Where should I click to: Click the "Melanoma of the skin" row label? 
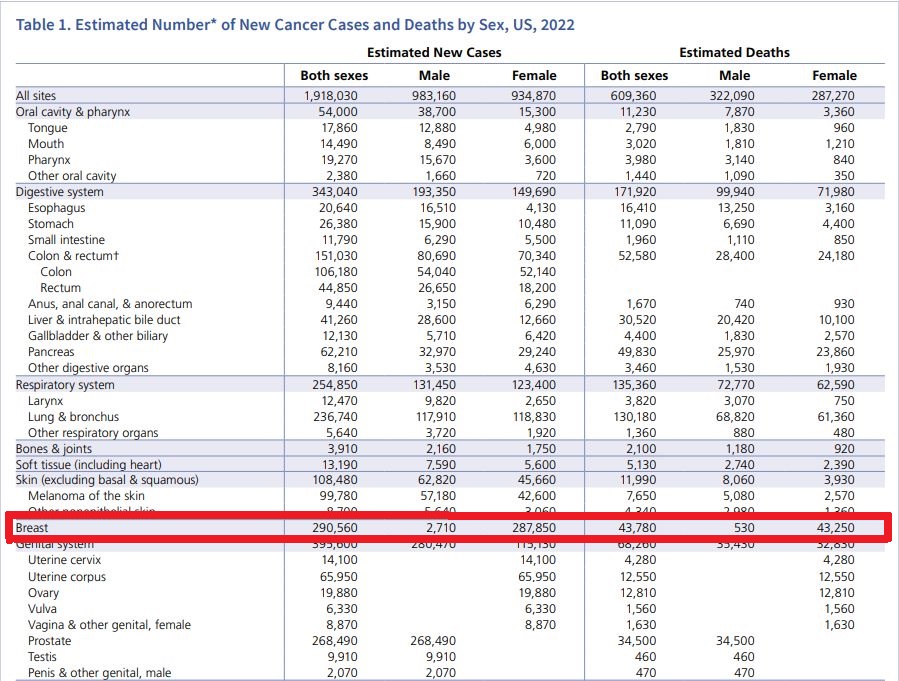click(x=86, y=496)
